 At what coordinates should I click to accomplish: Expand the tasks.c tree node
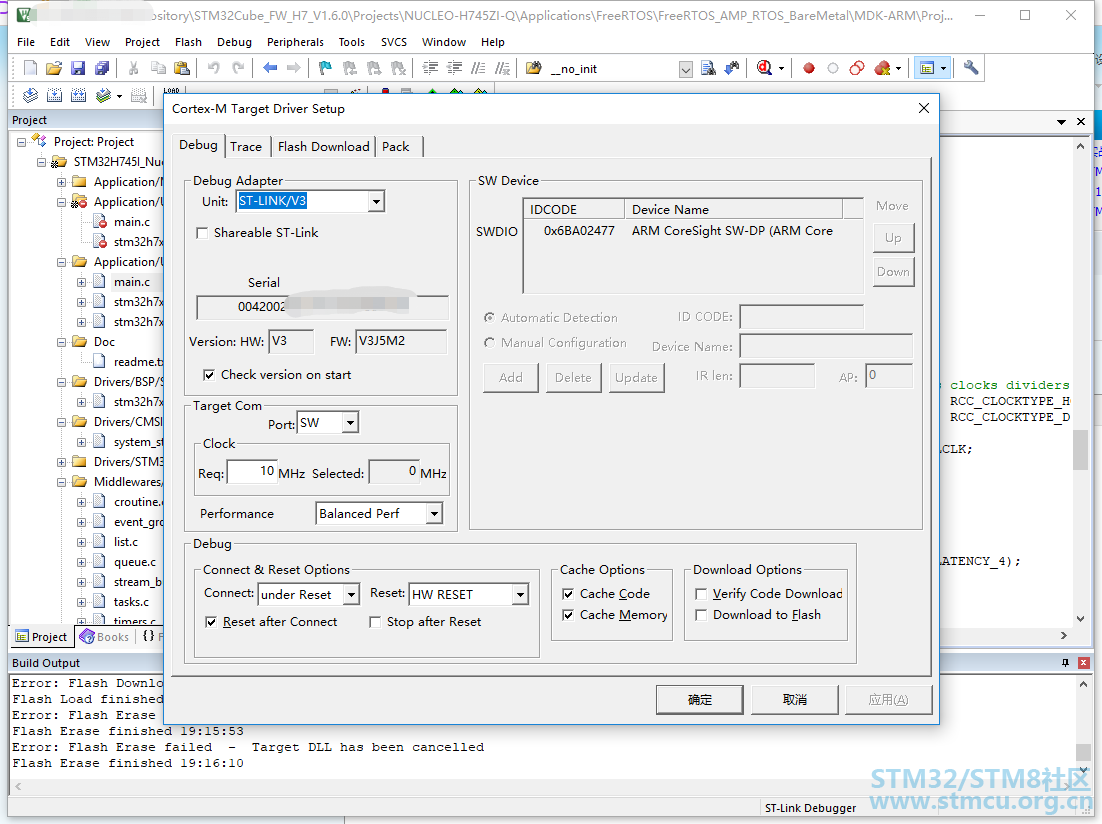(82, 603)
